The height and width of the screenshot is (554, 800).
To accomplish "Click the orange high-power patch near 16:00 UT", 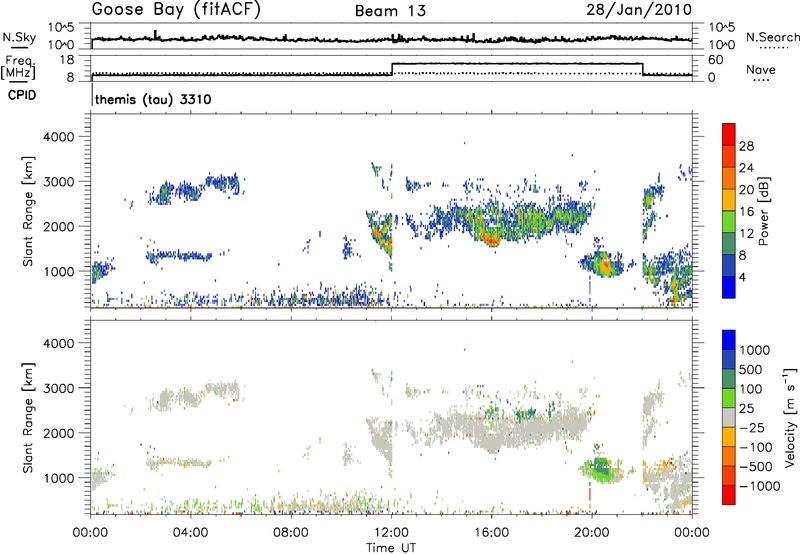I will pos(491,238).
